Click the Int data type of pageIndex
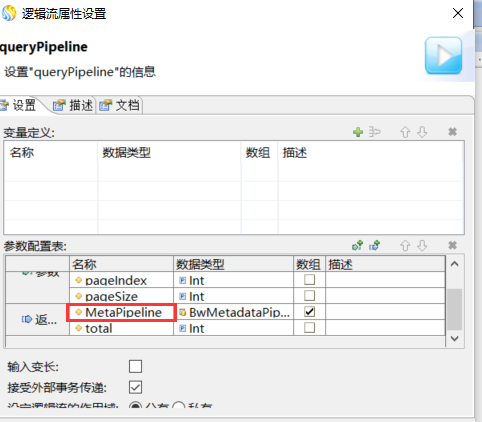Image resolution: width=482 pixels, height=422 pixels. tap(233, 280)
